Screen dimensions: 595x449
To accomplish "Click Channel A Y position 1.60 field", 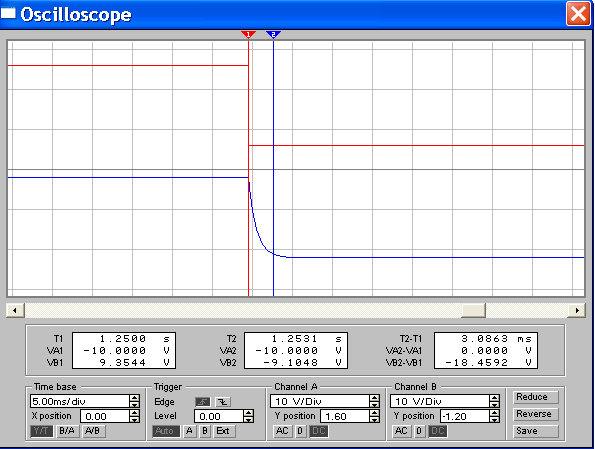I will coord(345,416).
